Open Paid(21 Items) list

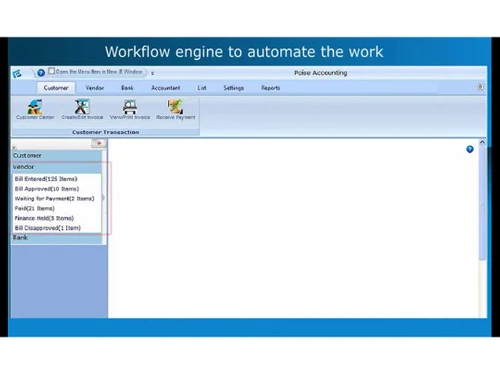pyautogui.click(x=35, y=209)
